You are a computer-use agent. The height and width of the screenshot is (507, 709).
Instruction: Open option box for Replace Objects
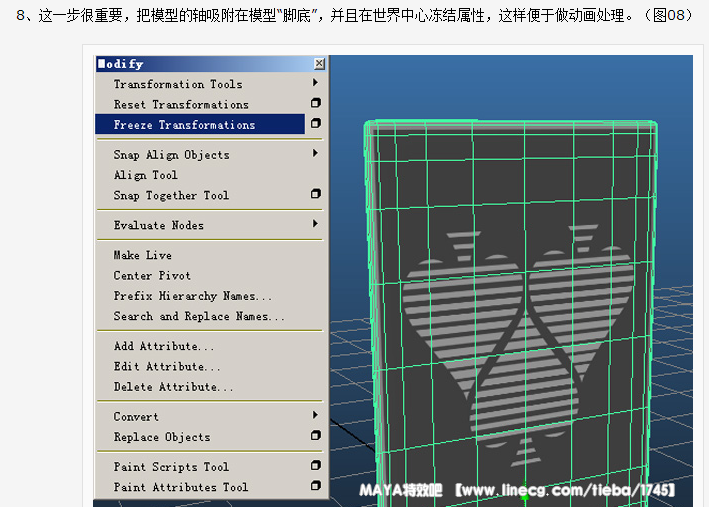click(316, 436)
